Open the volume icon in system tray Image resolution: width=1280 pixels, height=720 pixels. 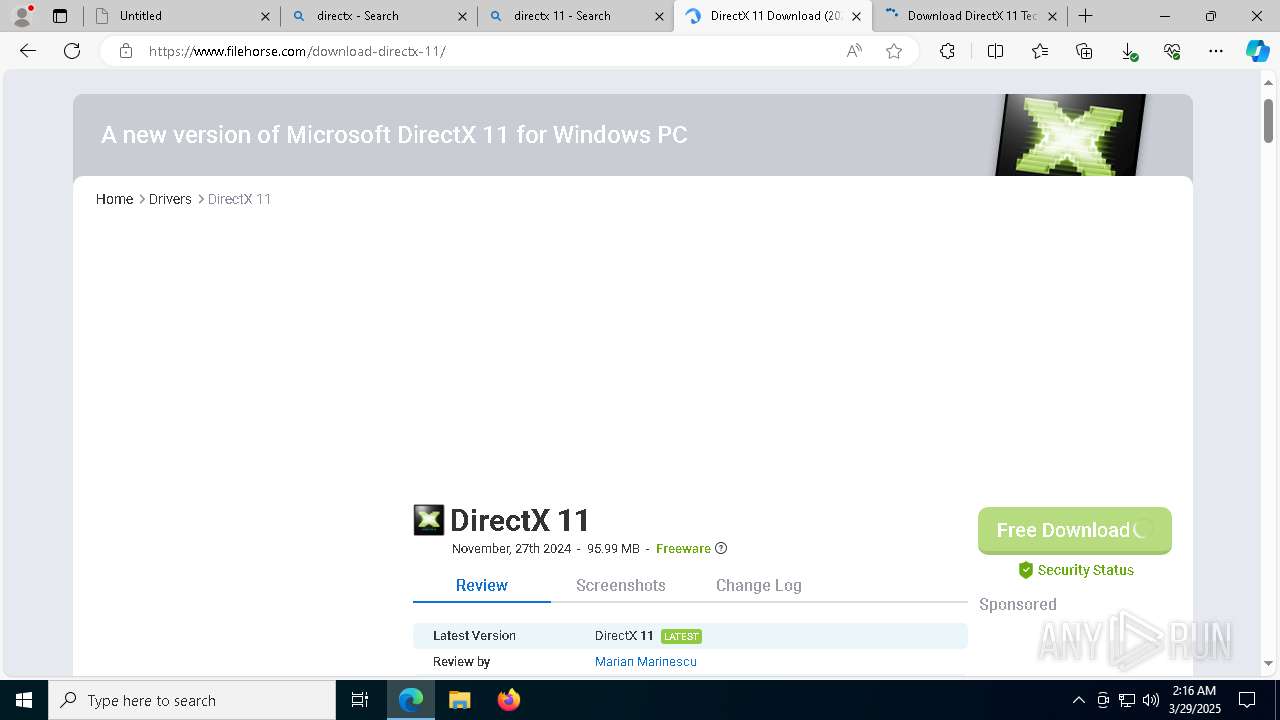point(1151,700)
